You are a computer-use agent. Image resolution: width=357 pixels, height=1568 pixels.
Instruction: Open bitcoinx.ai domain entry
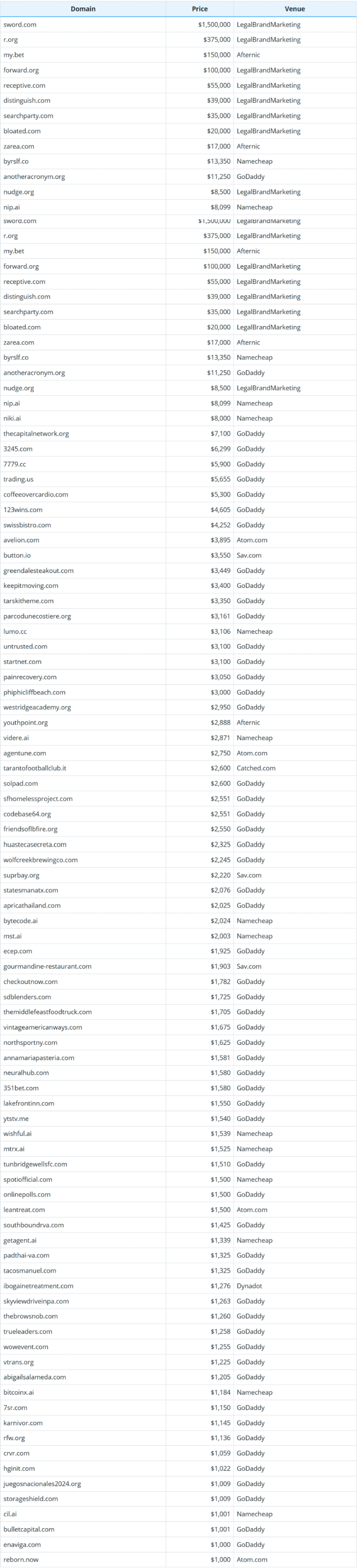18,1393
